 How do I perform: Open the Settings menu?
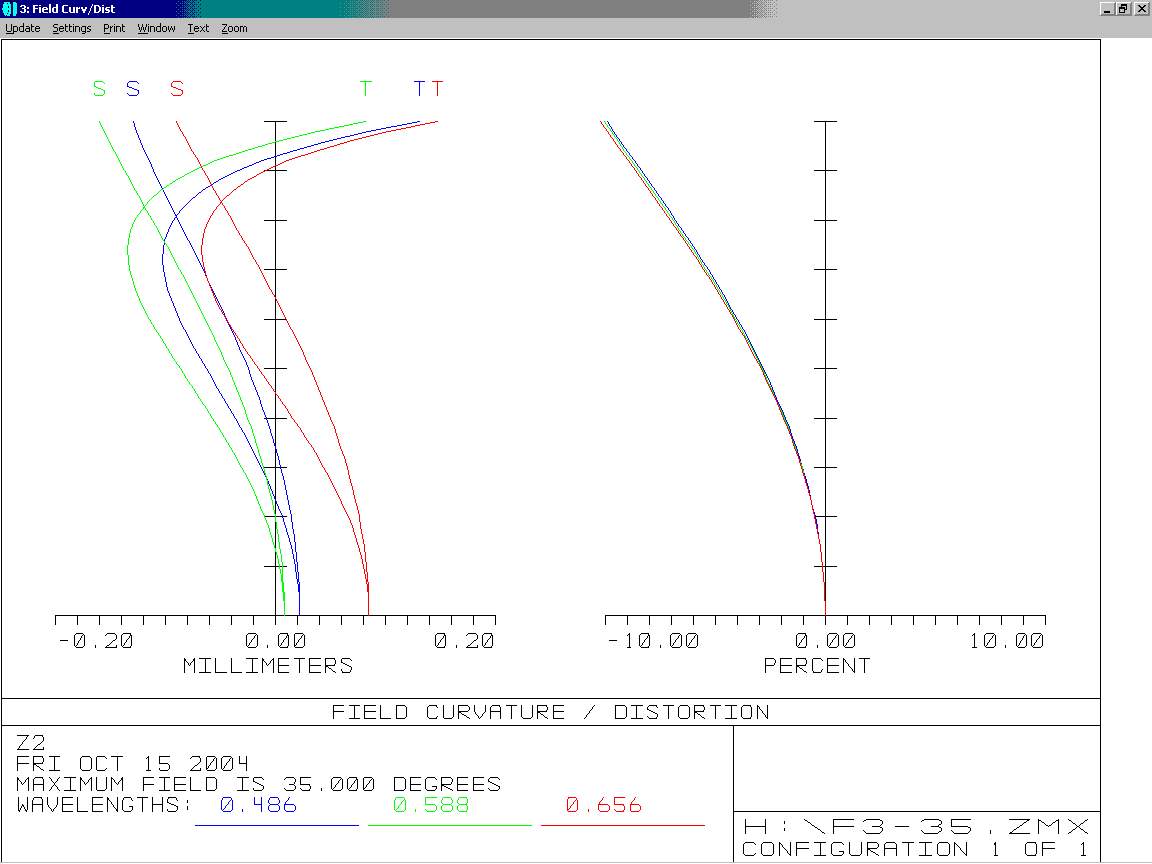click(x=72, y=28)
